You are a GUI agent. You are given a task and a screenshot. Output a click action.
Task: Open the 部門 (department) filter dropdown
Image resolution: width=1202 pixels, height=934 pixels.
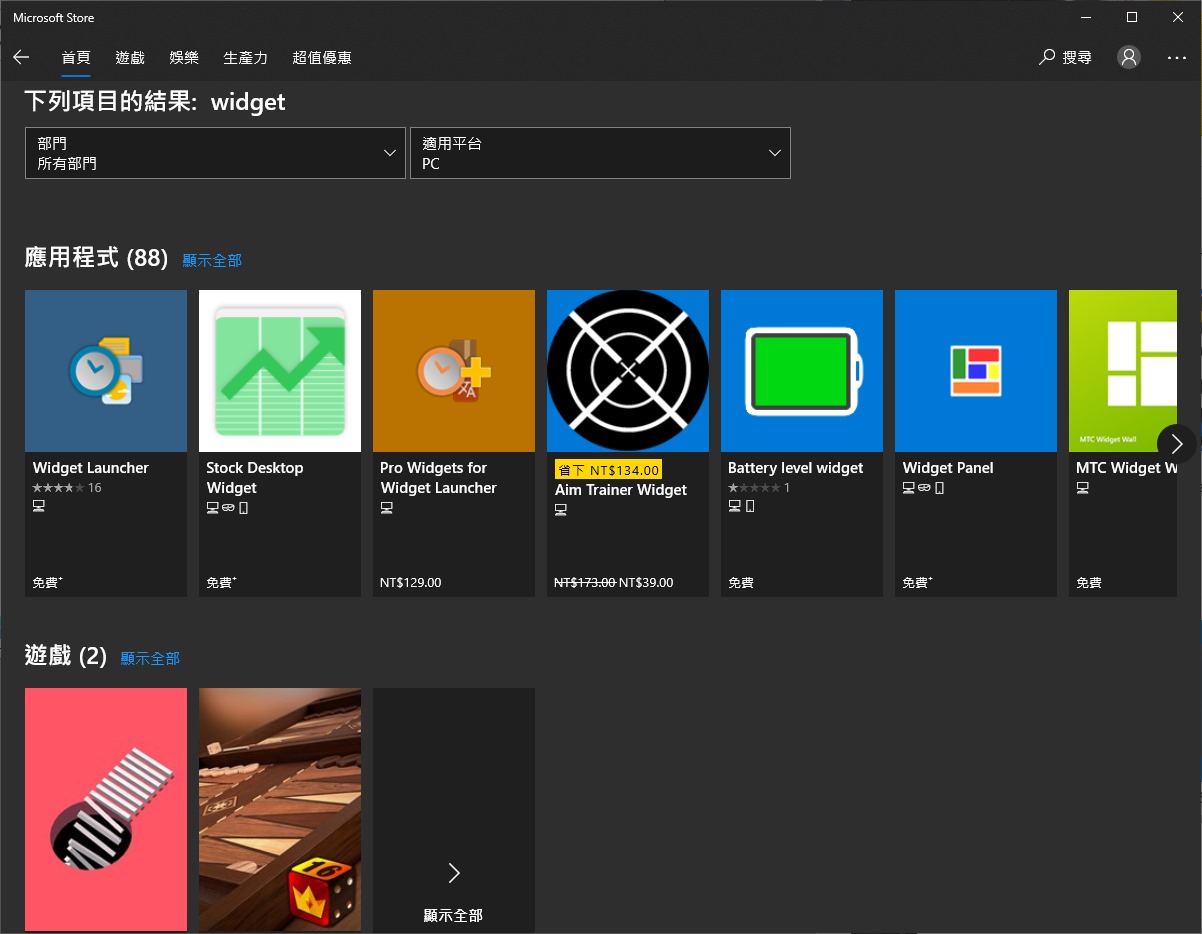tap(215, 152)
